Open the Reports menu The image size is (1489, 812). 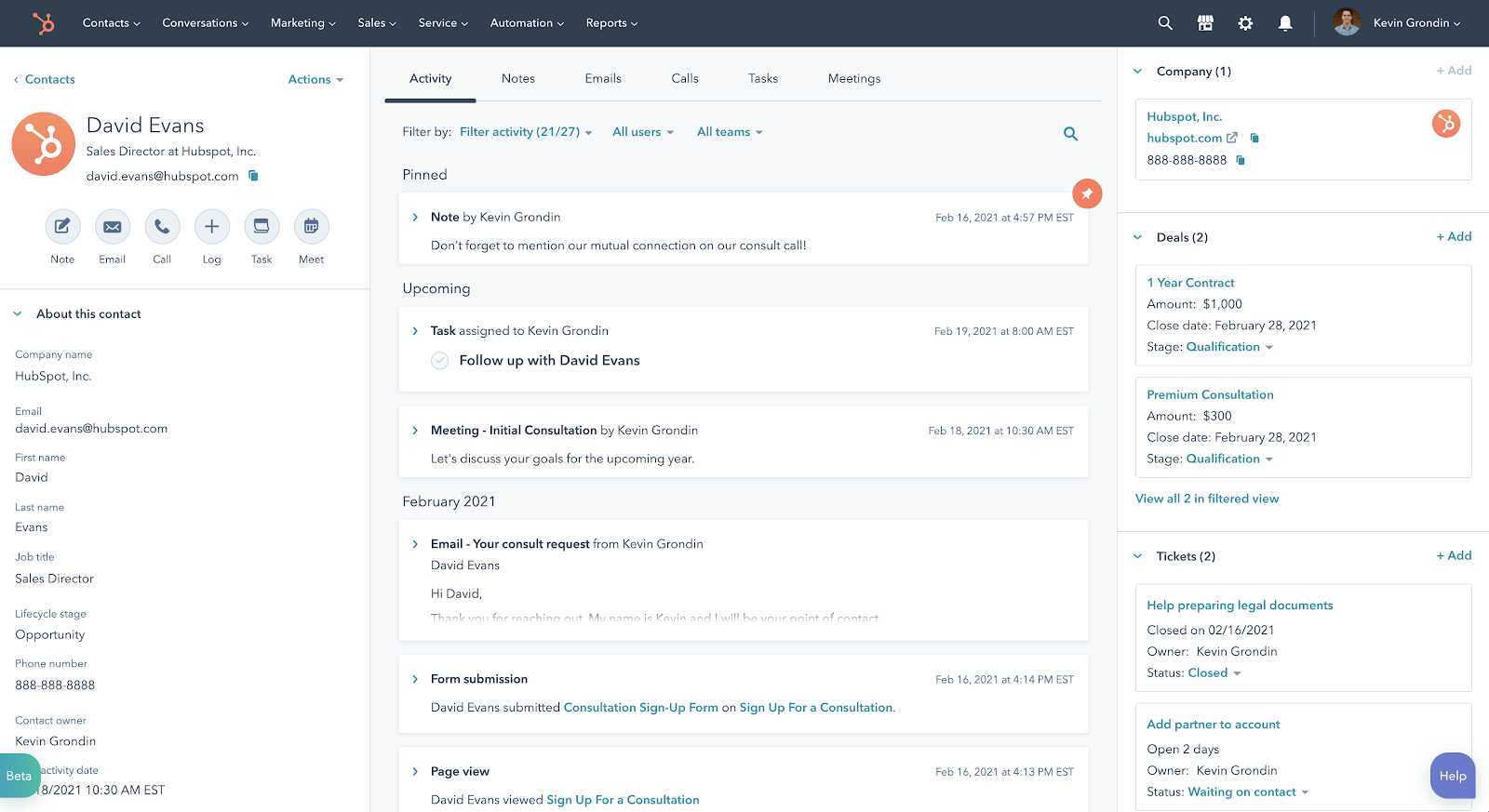[612, 23]
